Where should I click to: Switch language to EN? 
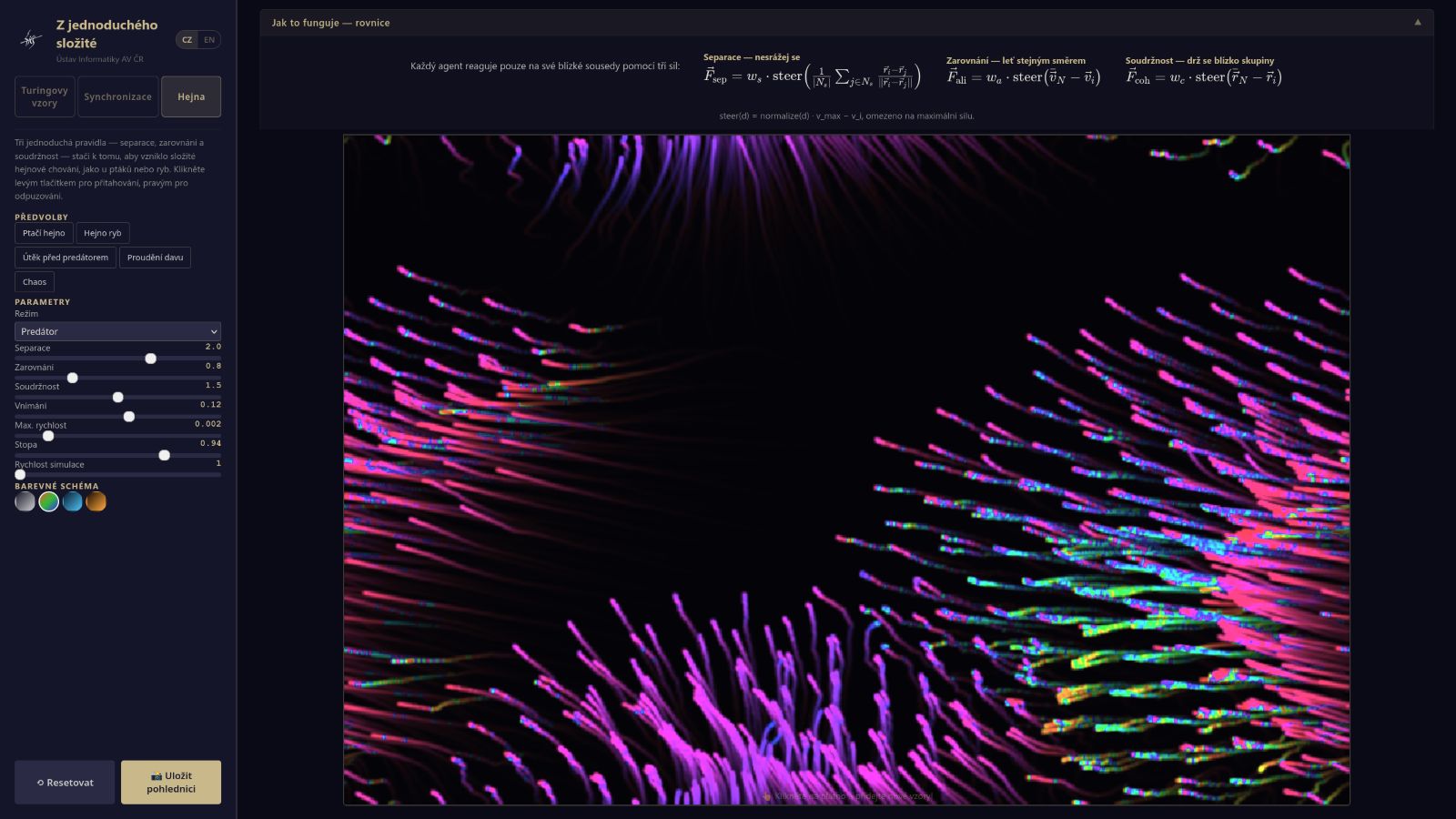pyautogui.click(x=209, y=40)
